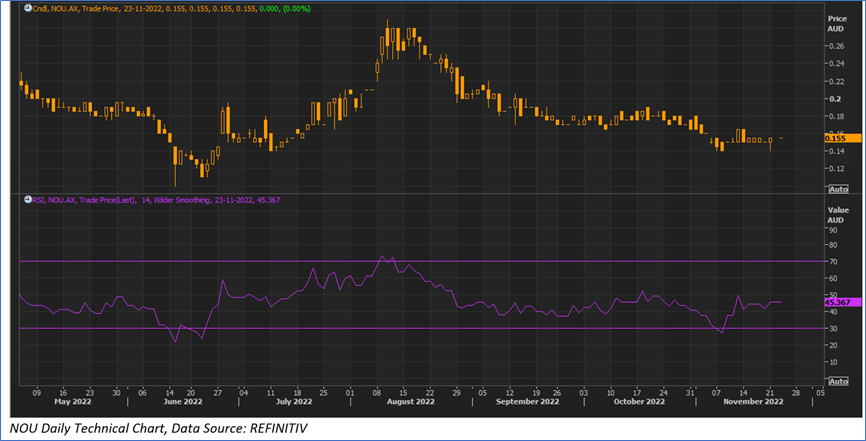The image size is (866, 441).
Task: Click the '21' date tick in November
Action: click(x=769, y=393)
